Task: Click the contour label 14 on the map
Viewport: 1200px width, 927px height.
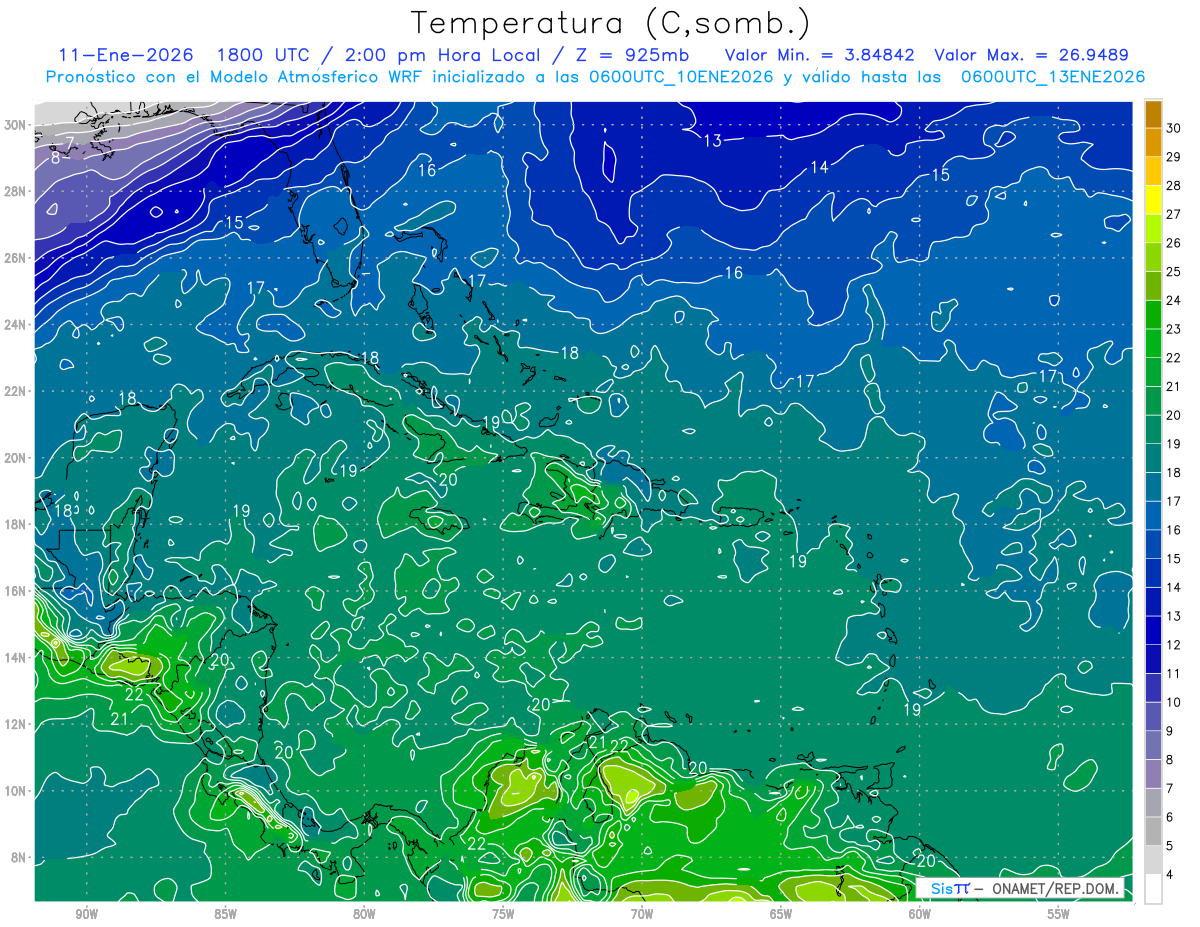Action: (819, 167)
